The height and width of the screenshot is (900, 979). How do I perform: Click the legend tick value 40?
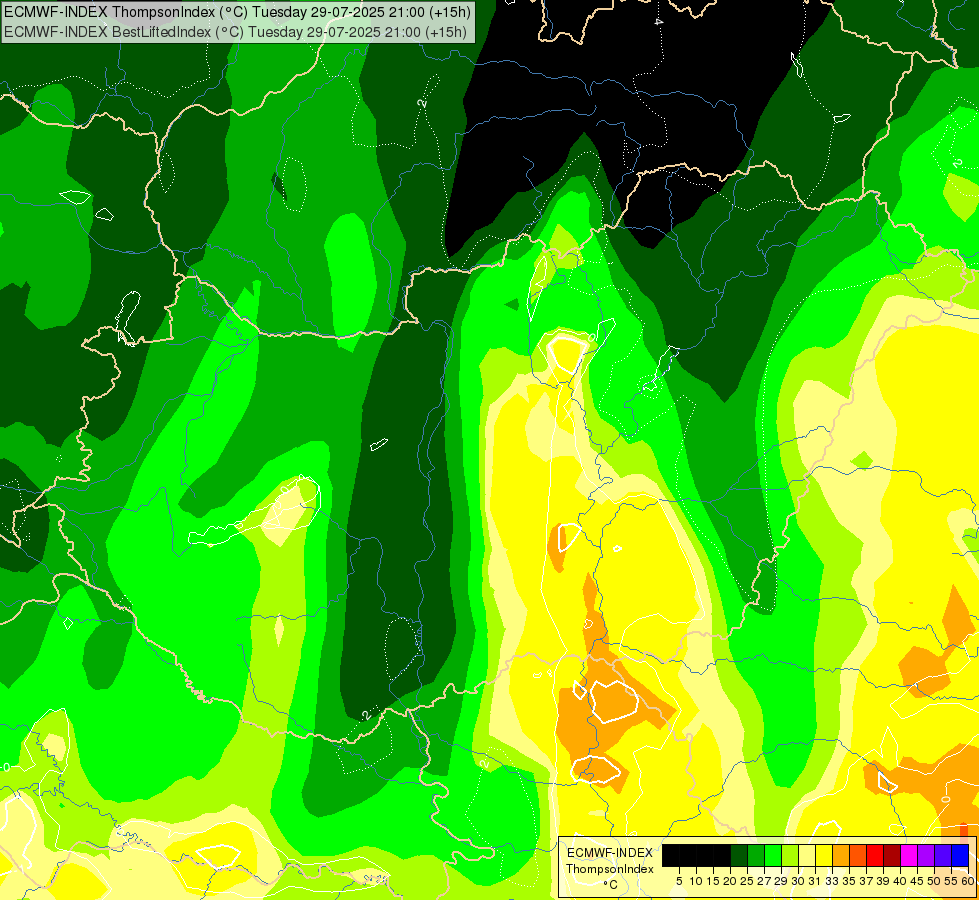[x=900, y=881]
